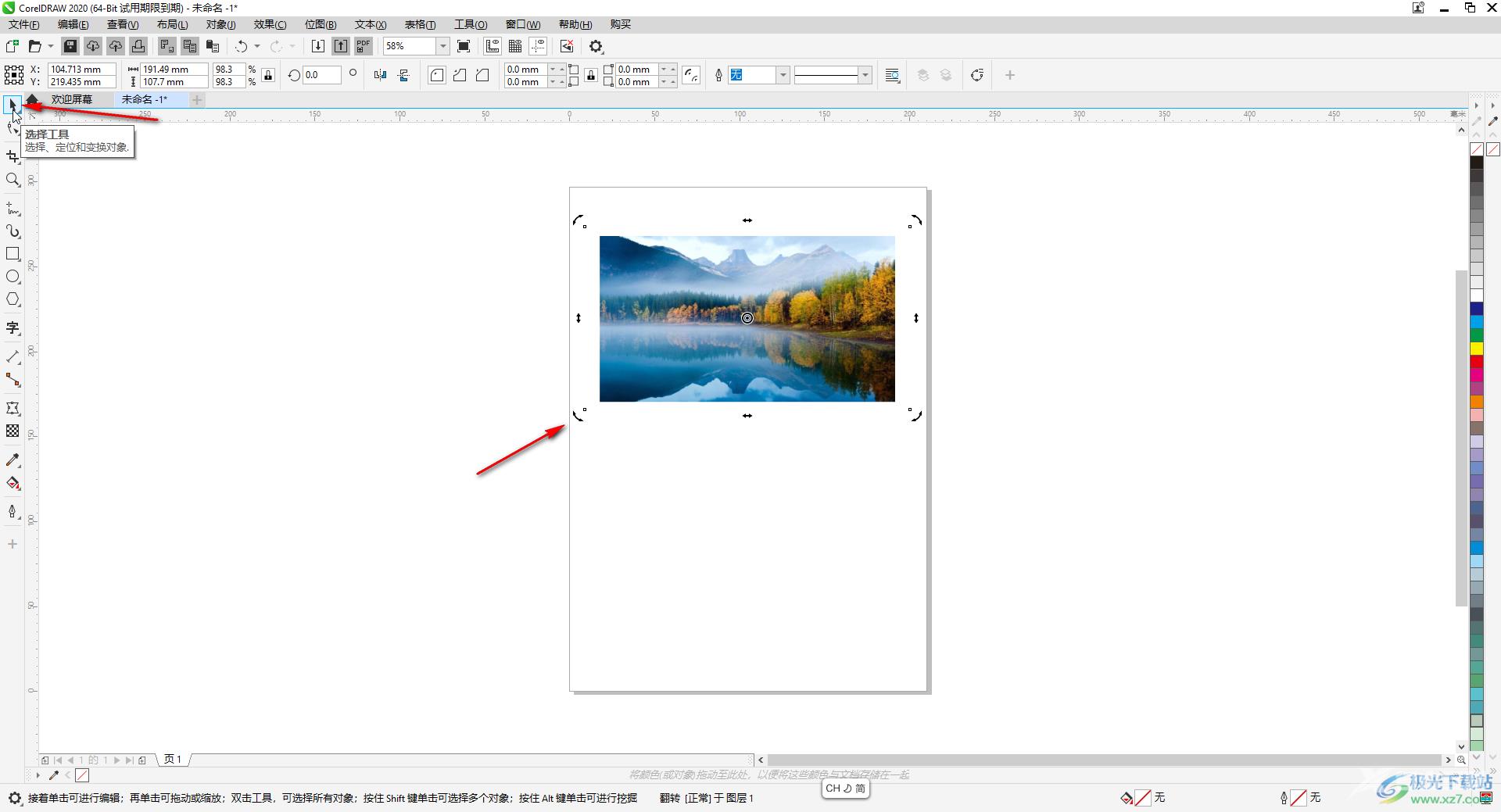Click the Print icon in toolbar

138,46
